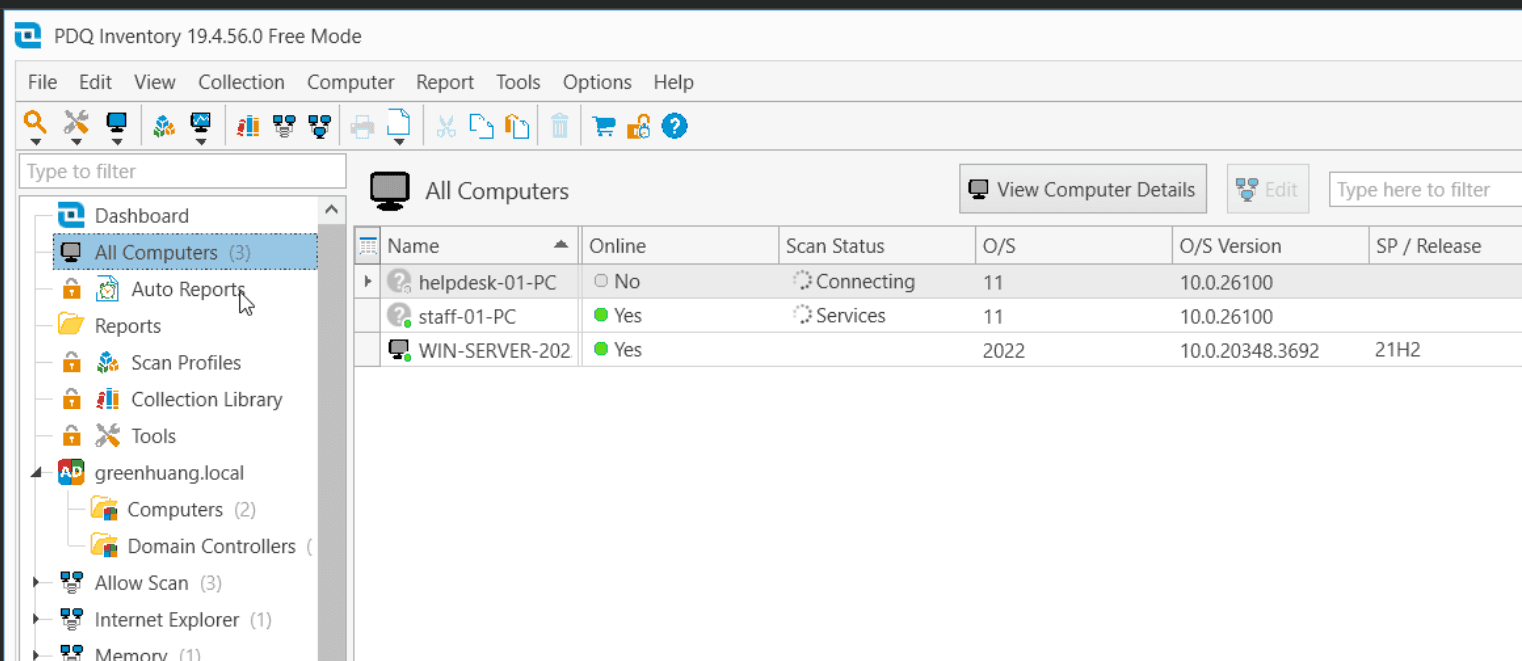Open Collection Library via the books toolbar icon
Screen dimensions: 1522x661
248,126
